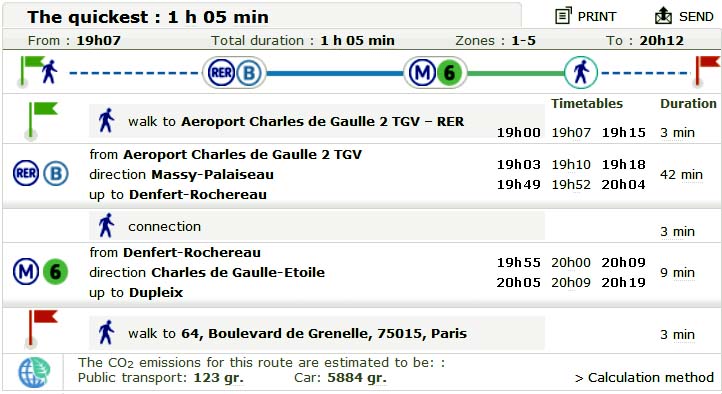Click the red destination flag in route diagram

pos(707,71)
